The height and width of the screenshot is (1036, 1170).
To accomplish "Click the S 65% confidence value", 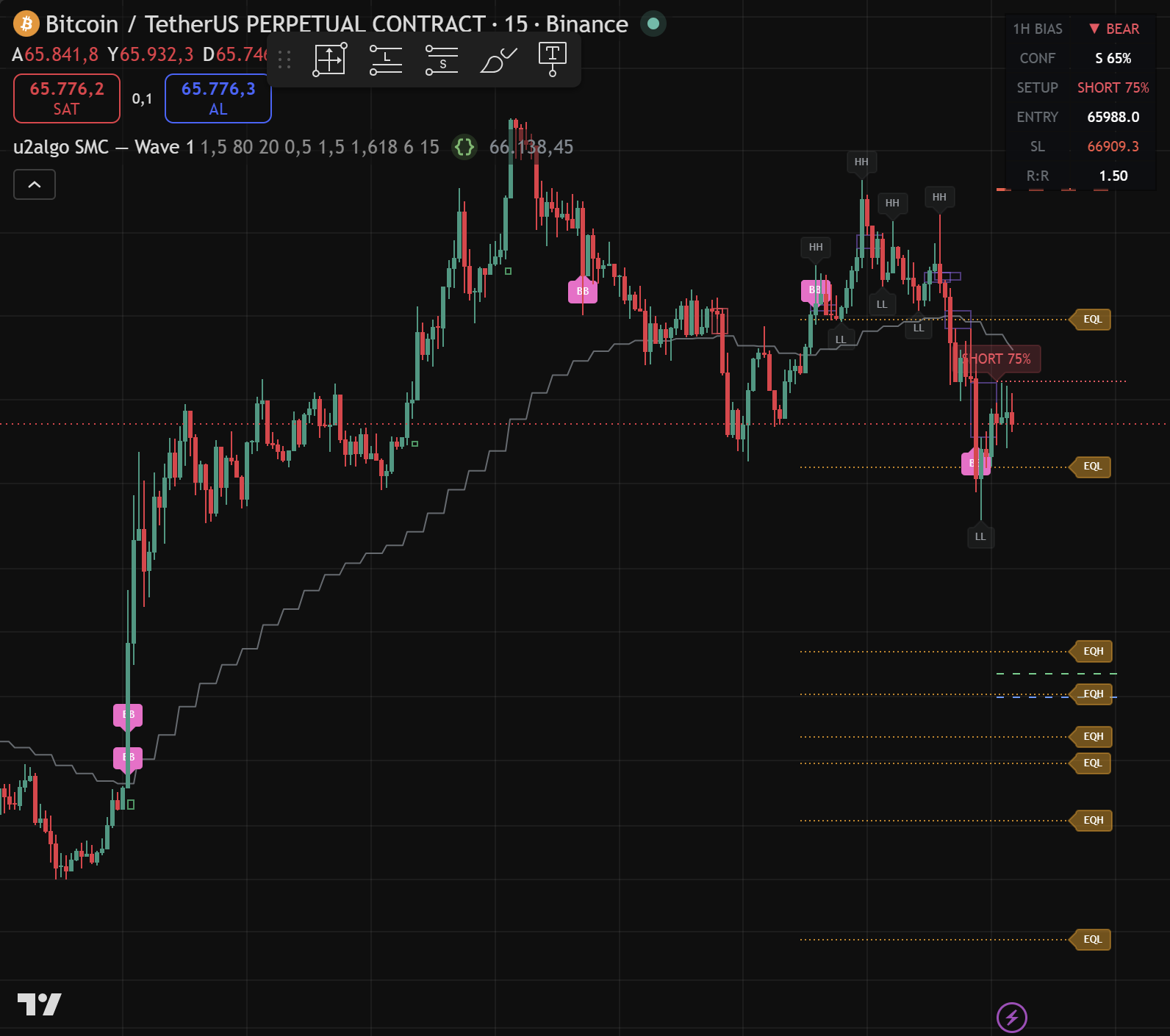I will pyautogui.click(x=1113, y=58).
